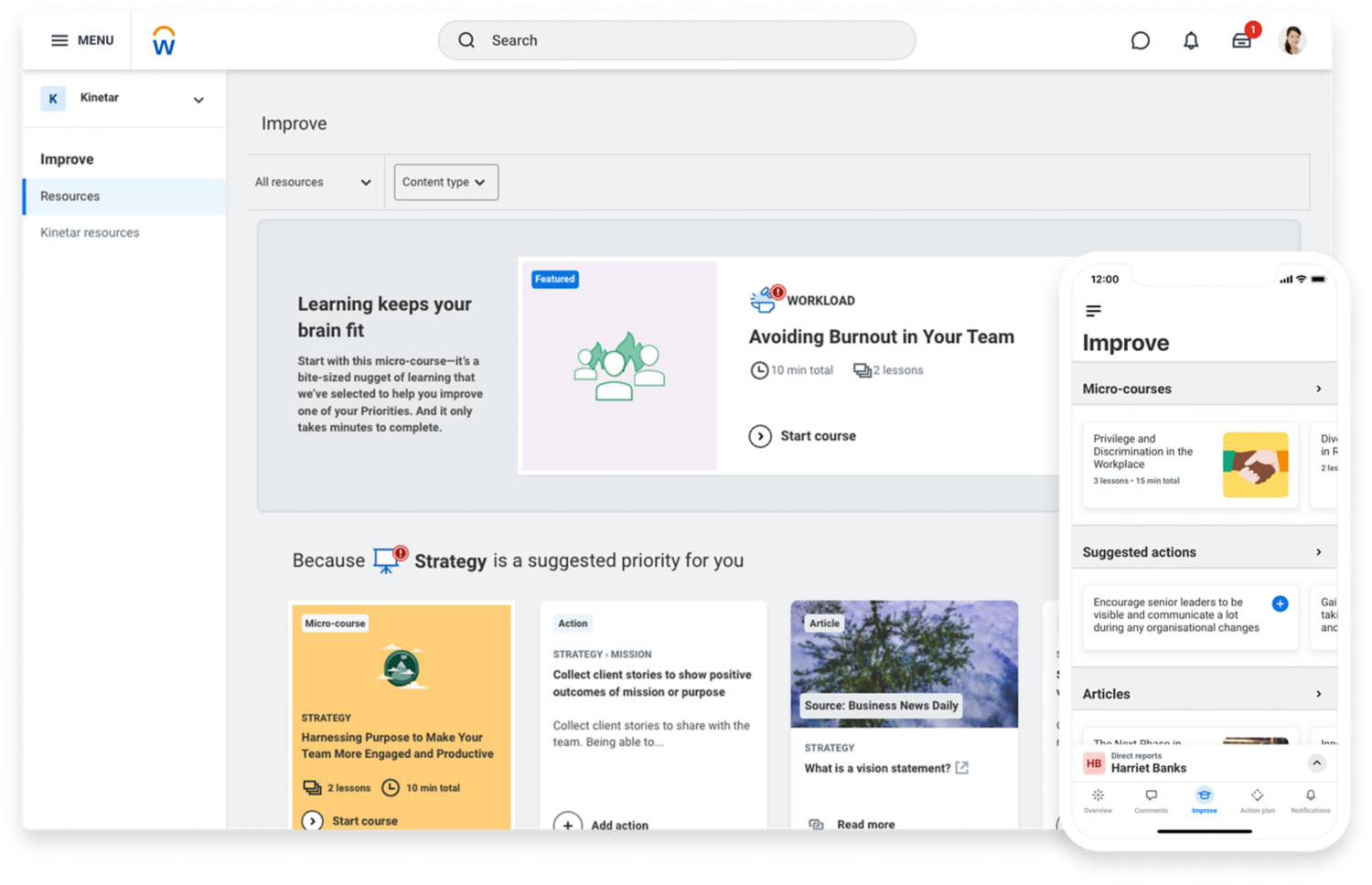This screenshot has width=1372, height=885.
Task: Expand the Kinetar organization dropdown
Action: (x=198, y=100)
